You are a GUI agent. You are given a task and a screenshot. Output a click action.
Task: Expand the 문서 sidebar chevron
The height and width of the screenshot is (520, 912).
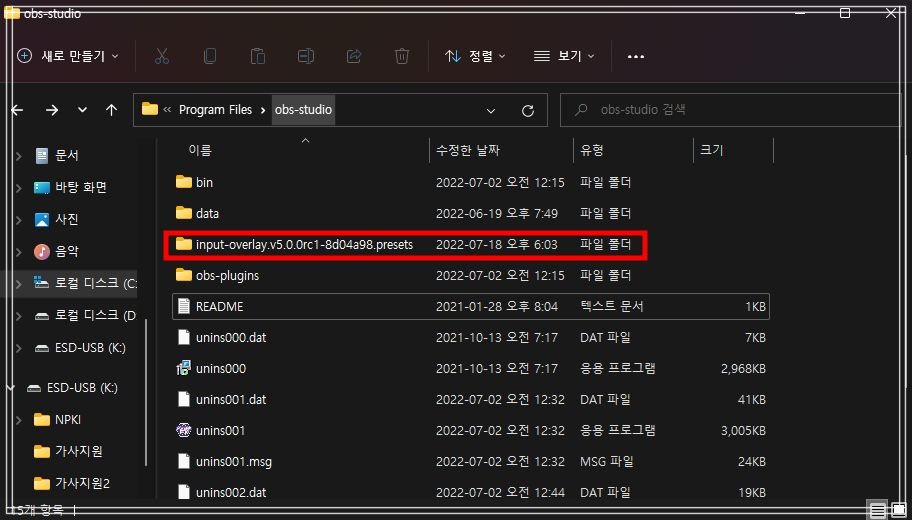[19, 156]
